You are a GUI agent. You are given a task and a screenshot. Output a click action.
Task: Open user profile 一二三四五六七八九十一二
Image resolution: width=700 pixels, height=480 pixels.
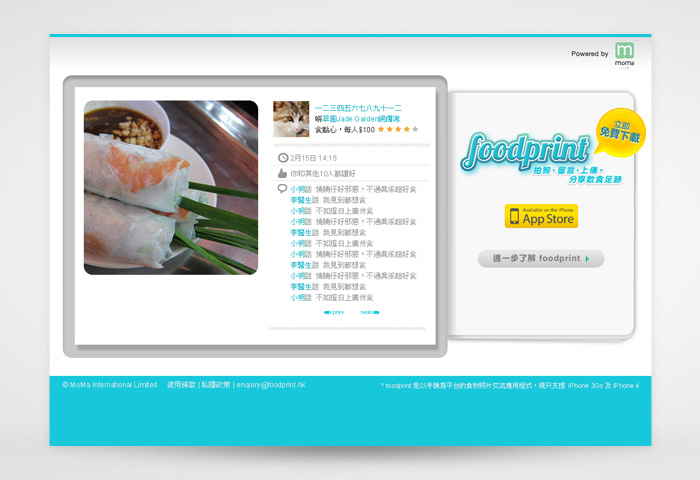pyautogui.click(x=358, y=109)
